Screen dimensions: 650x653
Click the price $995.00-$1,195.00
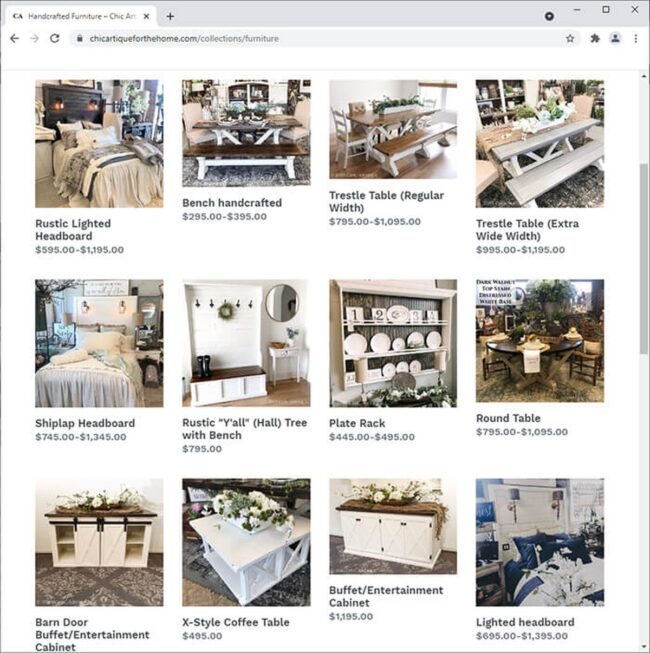520,250
